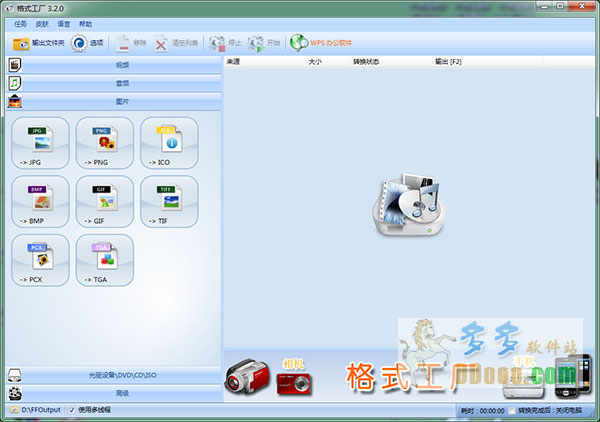The height and width of the screenshot is (422, 600).
Task: Open the output folder (输出文件夹) toolbar button
Action: (x=39, y=43)
